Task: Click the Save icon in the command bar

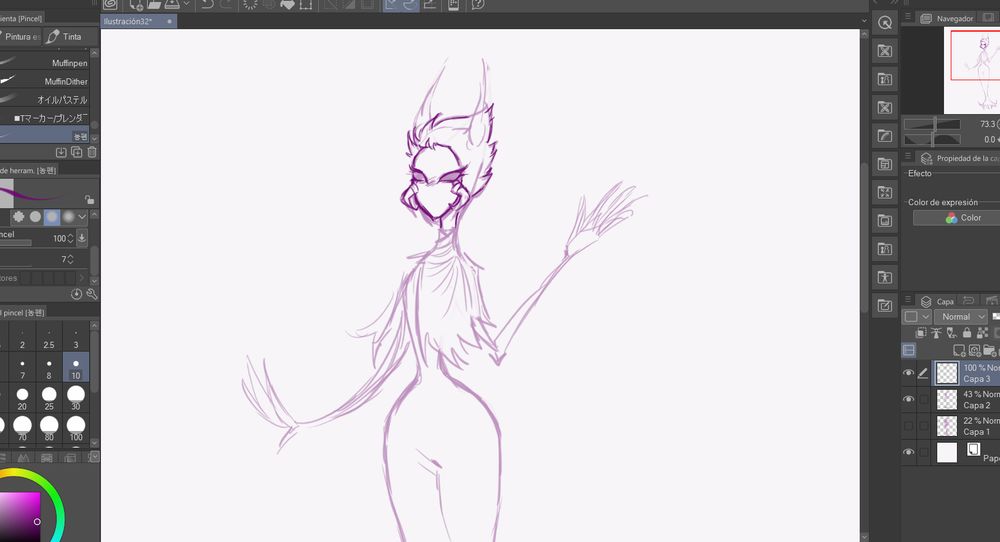Action: [172, 4]
